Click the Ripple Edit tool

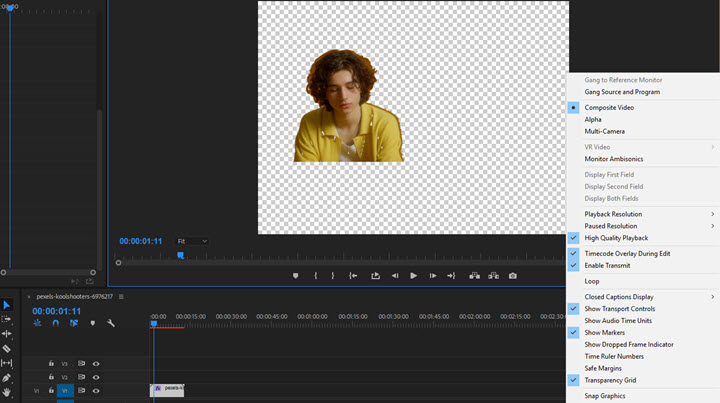7,334
